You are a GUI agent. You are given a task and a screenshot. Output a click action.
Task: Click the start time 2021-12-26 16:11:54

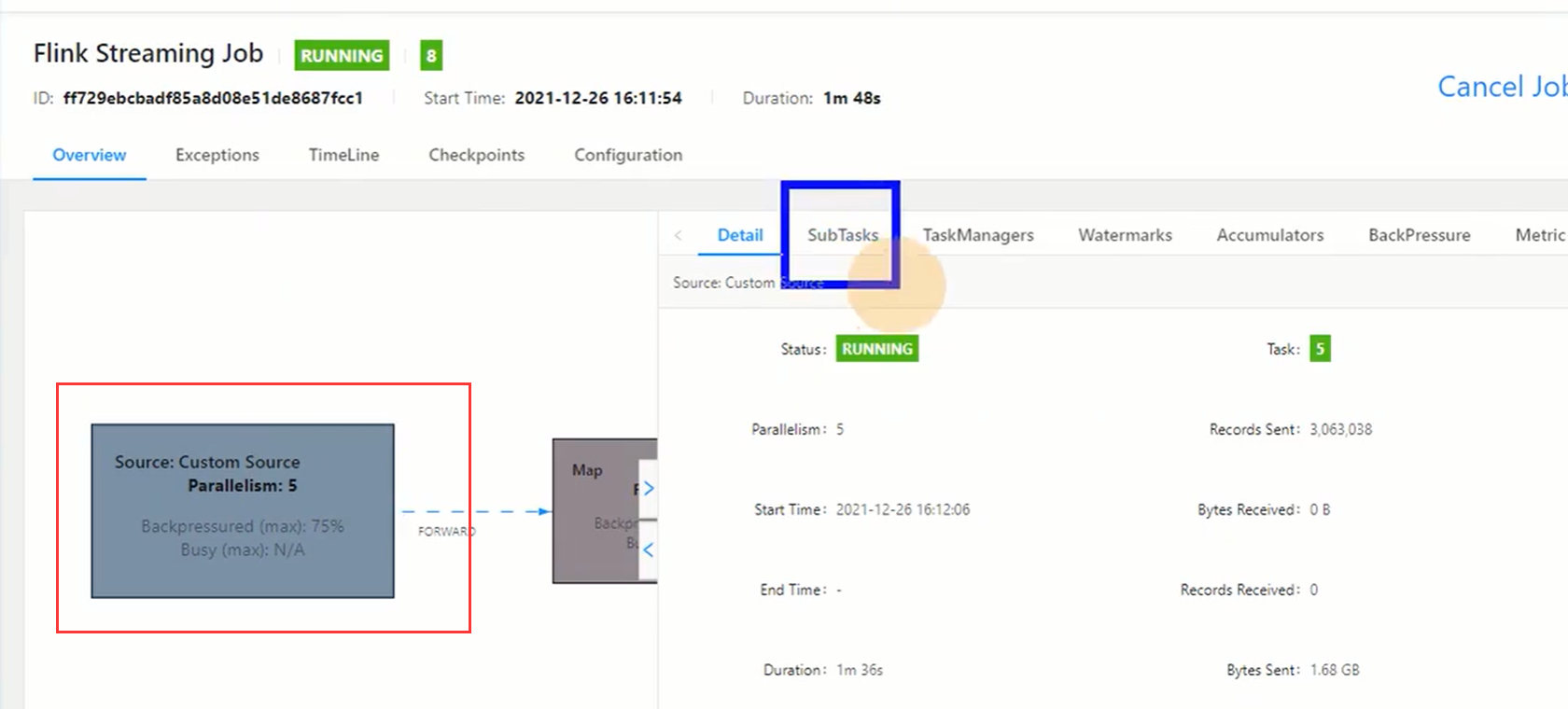tap(598, 98)
